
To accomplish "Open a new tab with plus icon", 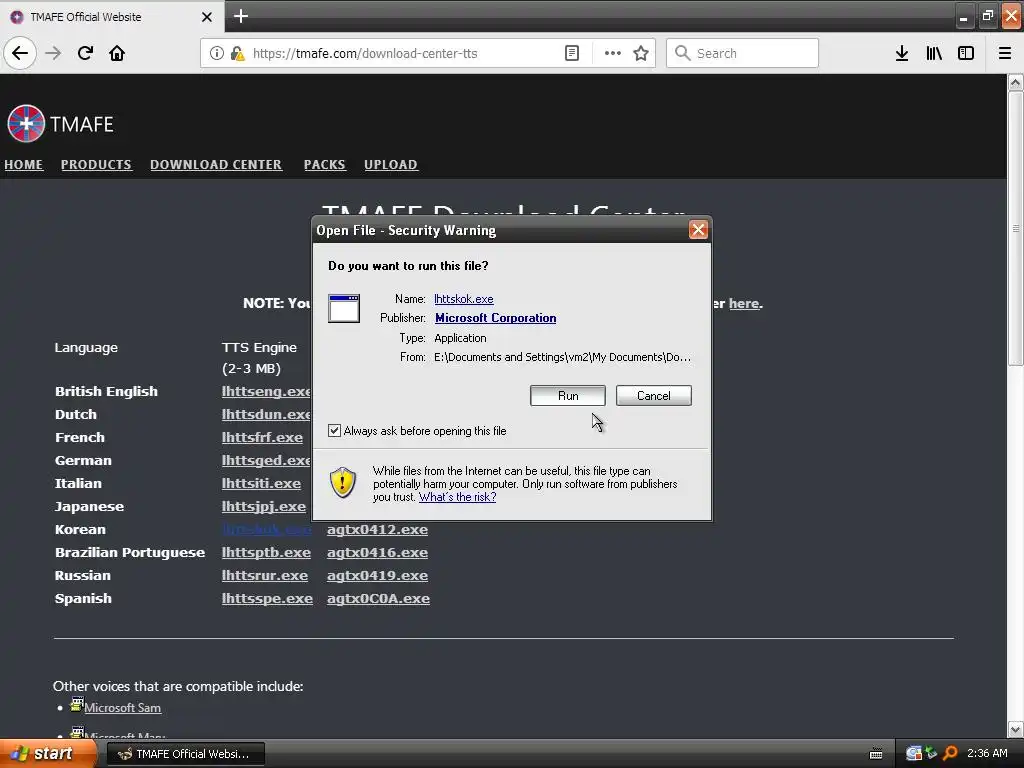I will pos(241,16).
